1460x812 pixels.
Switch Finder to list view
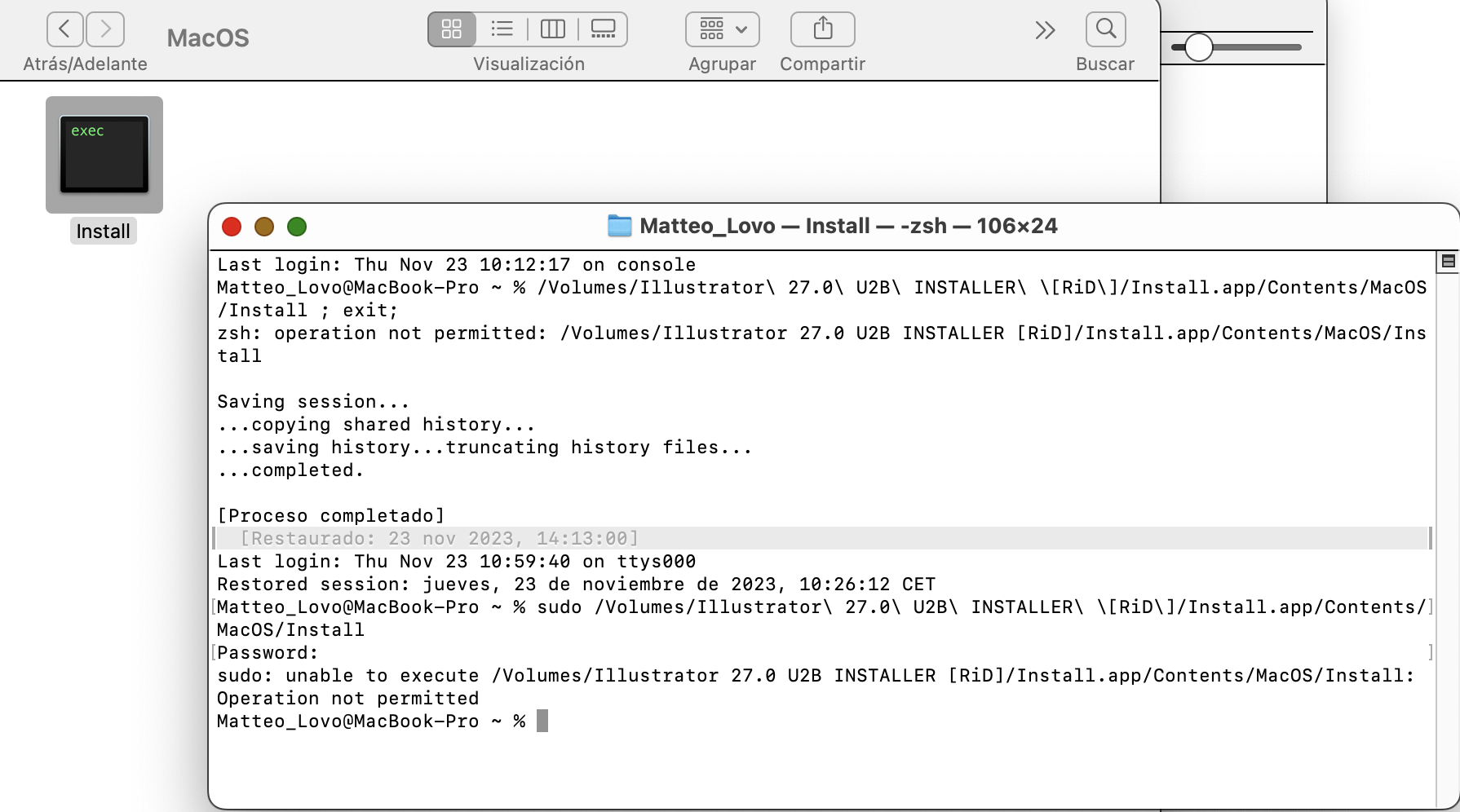coord(502,29)
